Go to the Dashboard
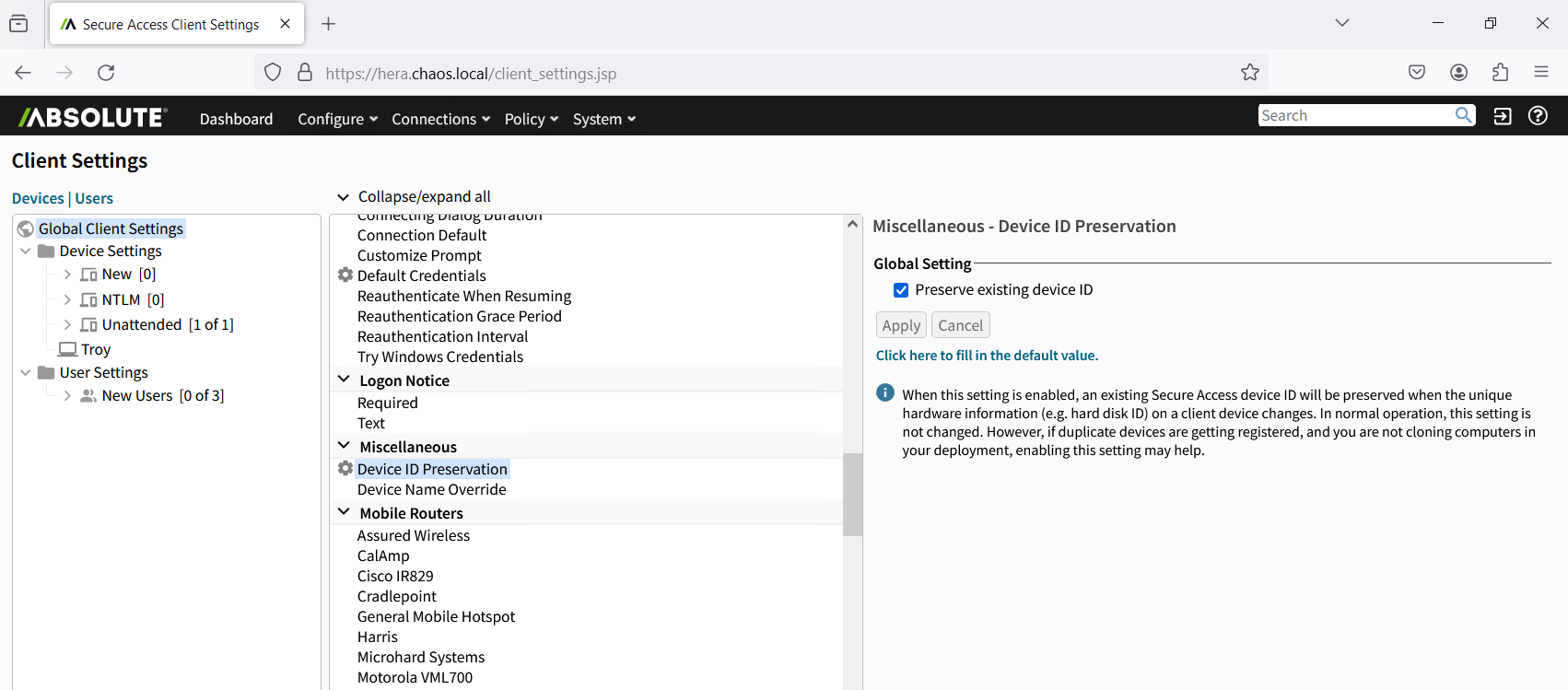 click(237, 119)
